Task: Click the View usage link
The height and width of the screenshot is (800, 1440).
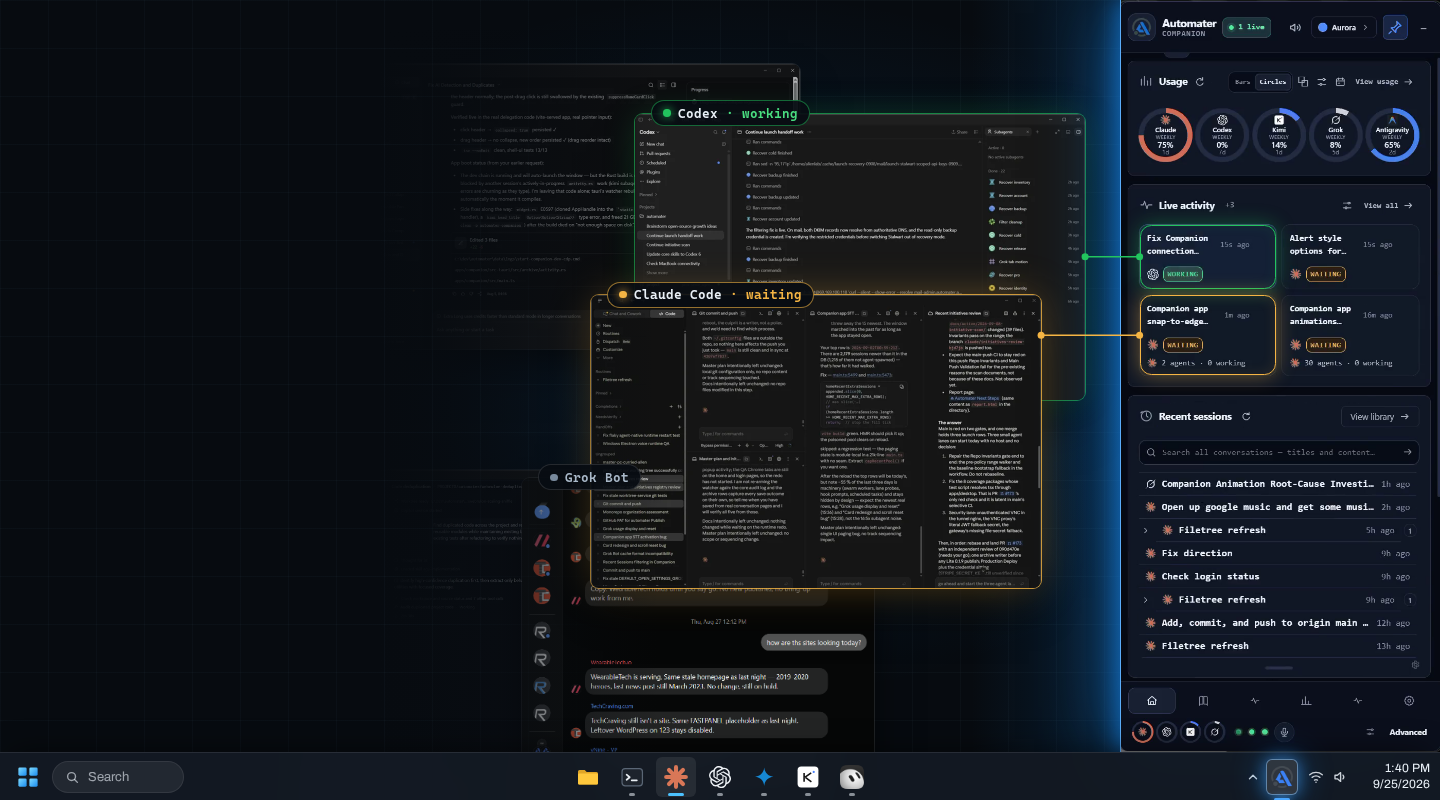Action: (1384, 82)
